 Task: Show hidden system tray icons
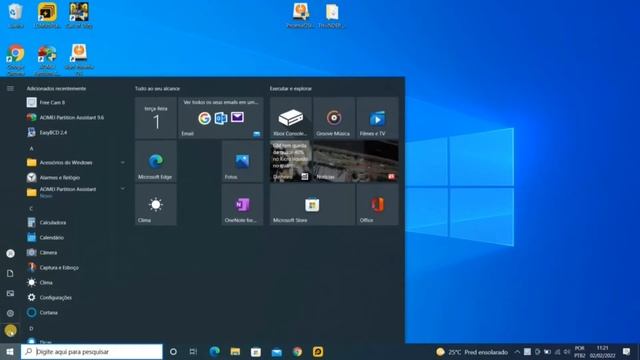pyautogui.click(x=517, y=352)
